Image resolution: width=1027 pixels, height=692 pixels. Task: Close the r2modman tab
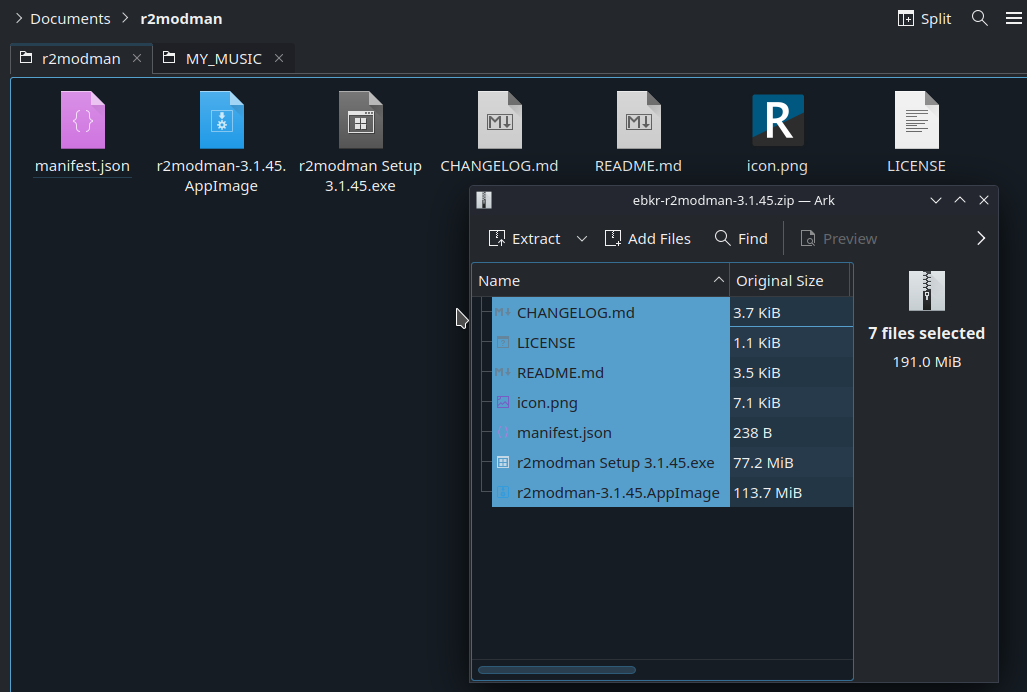coord(137,58)
